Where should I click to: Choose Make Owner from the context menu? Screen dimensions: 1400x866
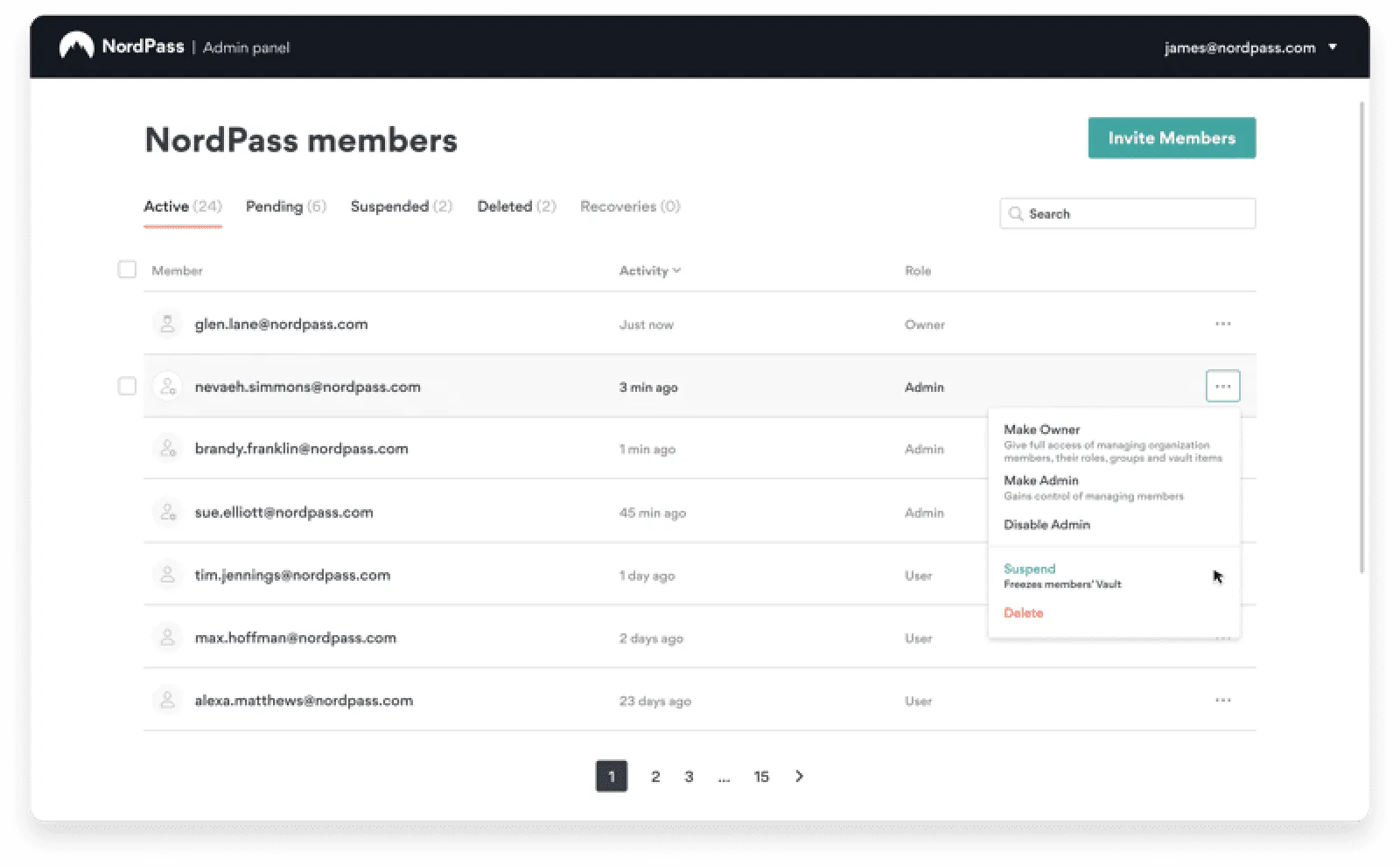[x=1041, y=430]
